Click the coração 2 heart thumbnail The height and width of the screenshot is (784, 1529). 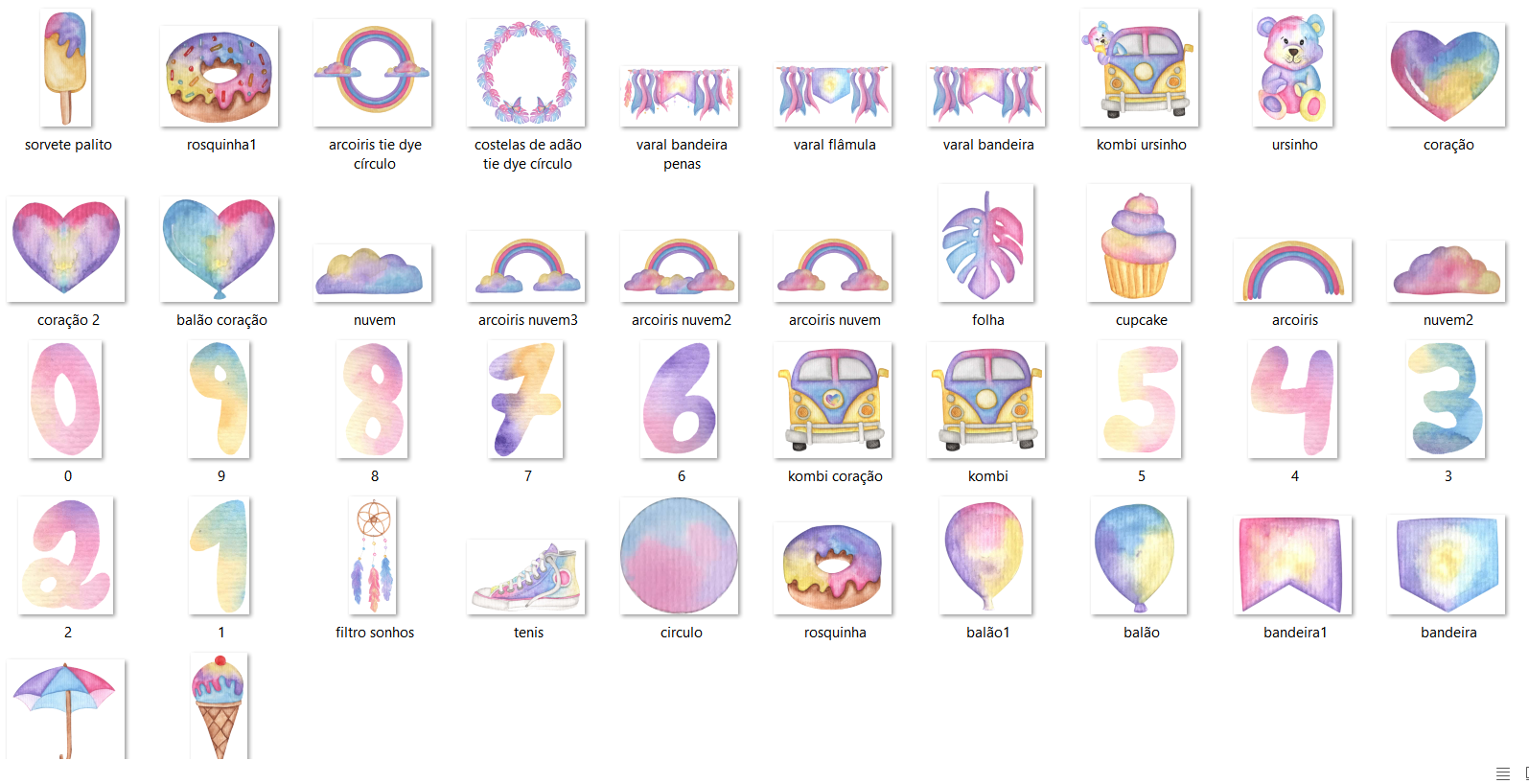coord(66,249)
